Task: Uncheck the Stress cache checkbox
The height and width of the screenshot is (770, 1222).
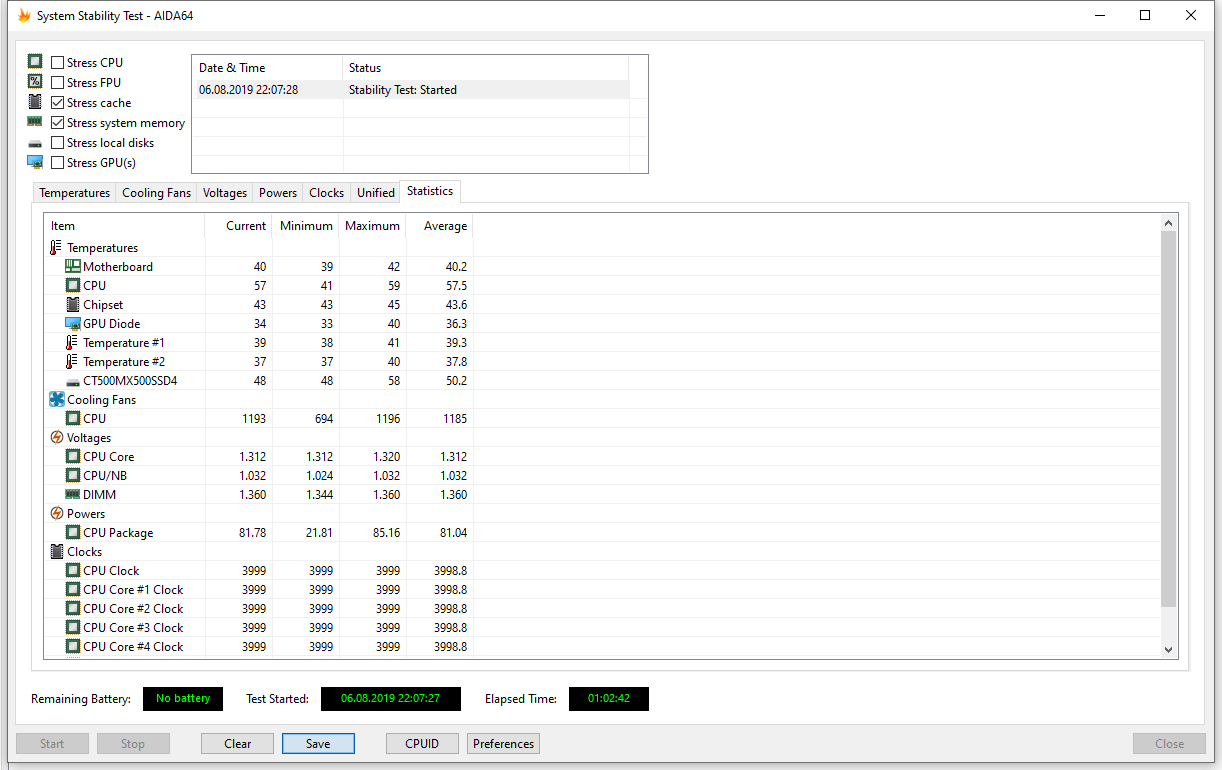Action: (58, 102)
